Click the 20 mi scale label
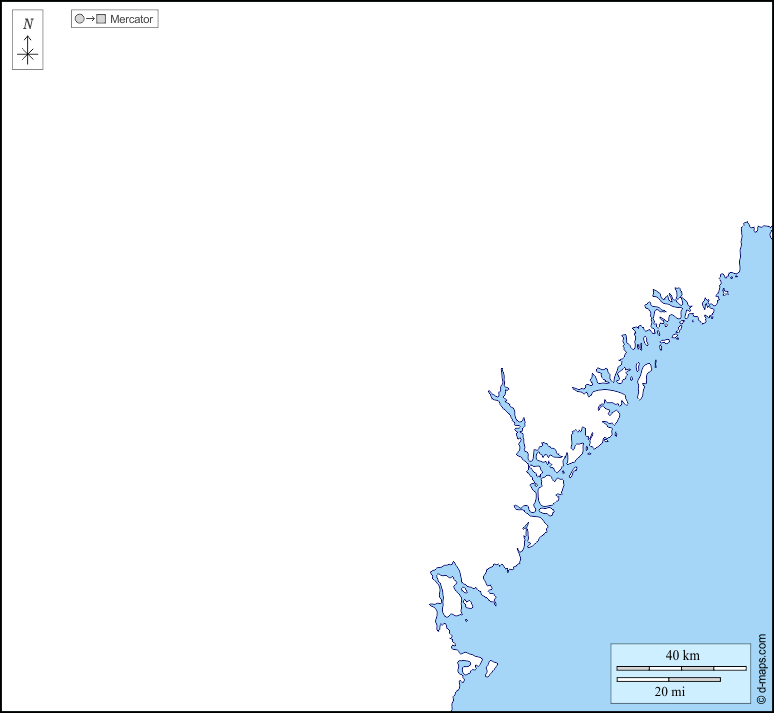Viewport: 774px width, 713px height. [669, 691]
